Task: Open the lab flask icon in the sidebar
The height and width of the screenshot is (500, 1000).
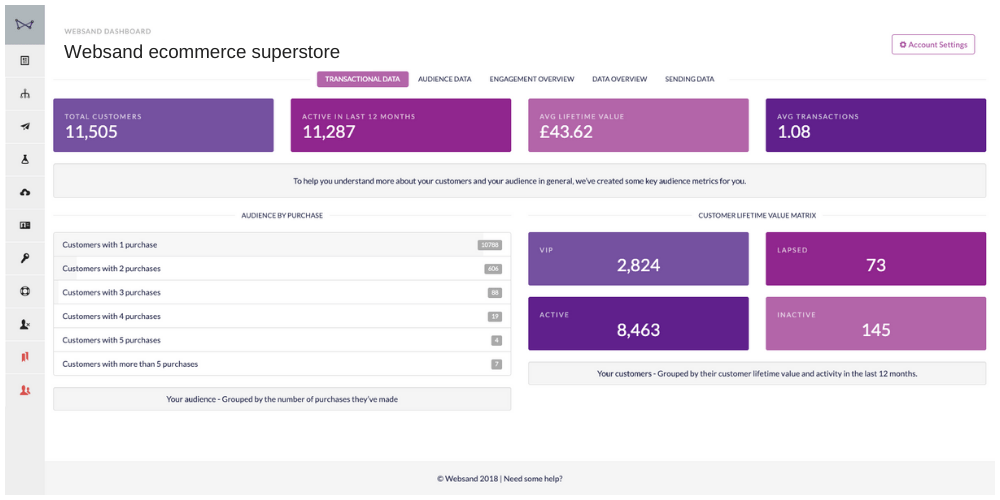Action: [25, 159]
